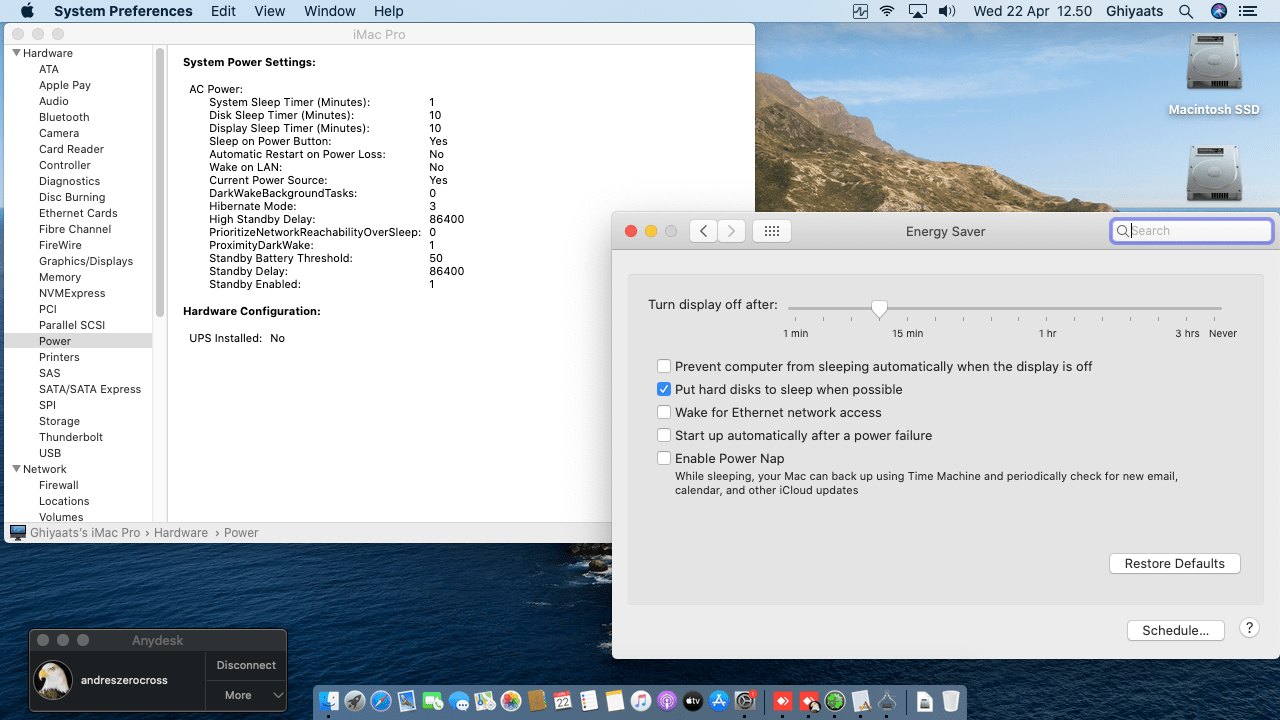Click the Show All grid icon in Energy Saver
This screenshot has height=720, width=1280.
[771, 231]
